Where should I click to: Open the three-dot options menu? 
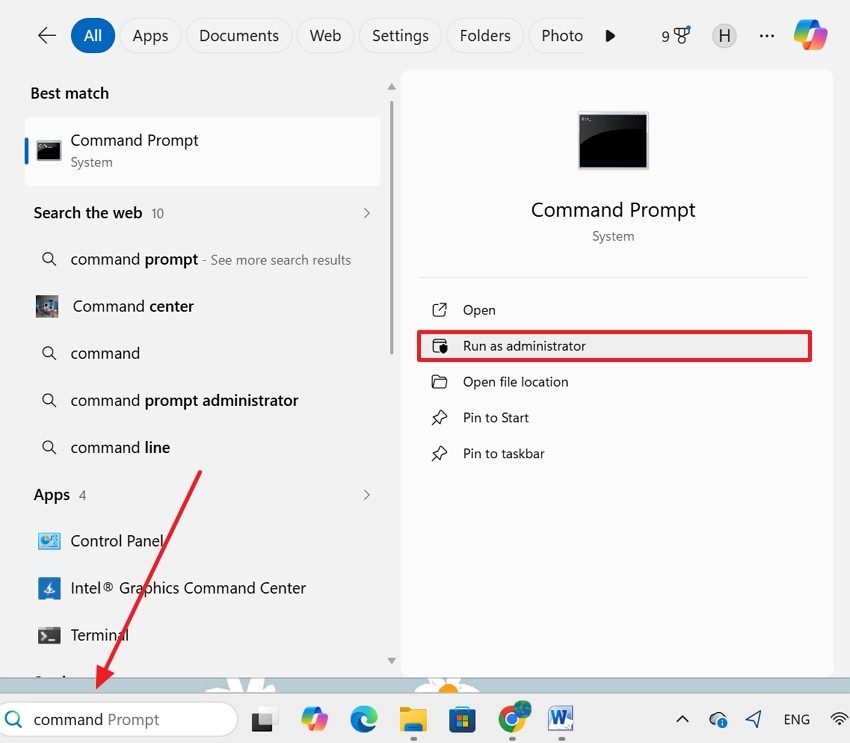pyautogui.click(x=767, y=36)
